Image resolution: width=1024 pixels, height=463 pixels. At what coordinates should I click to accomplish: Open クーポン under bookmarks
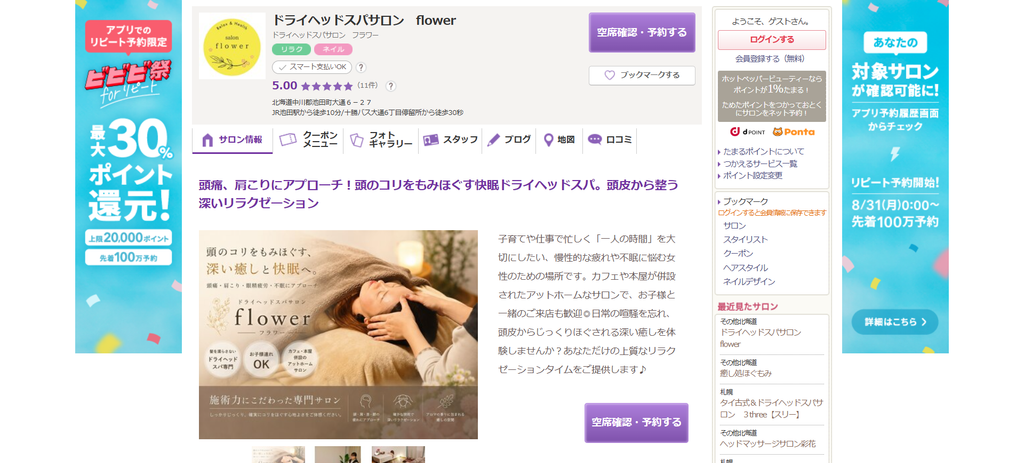pos(738,253)
